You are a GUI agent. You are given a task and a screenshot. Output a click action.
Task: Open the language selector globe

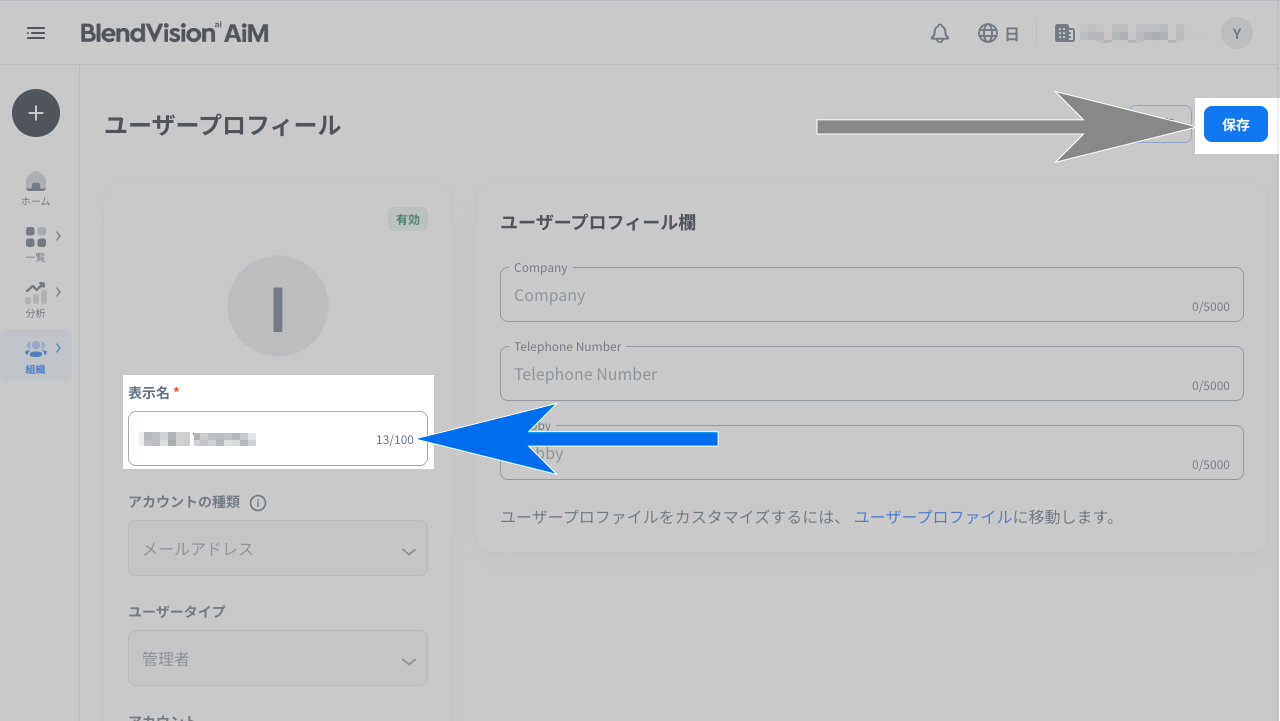[x=988, y=33]
